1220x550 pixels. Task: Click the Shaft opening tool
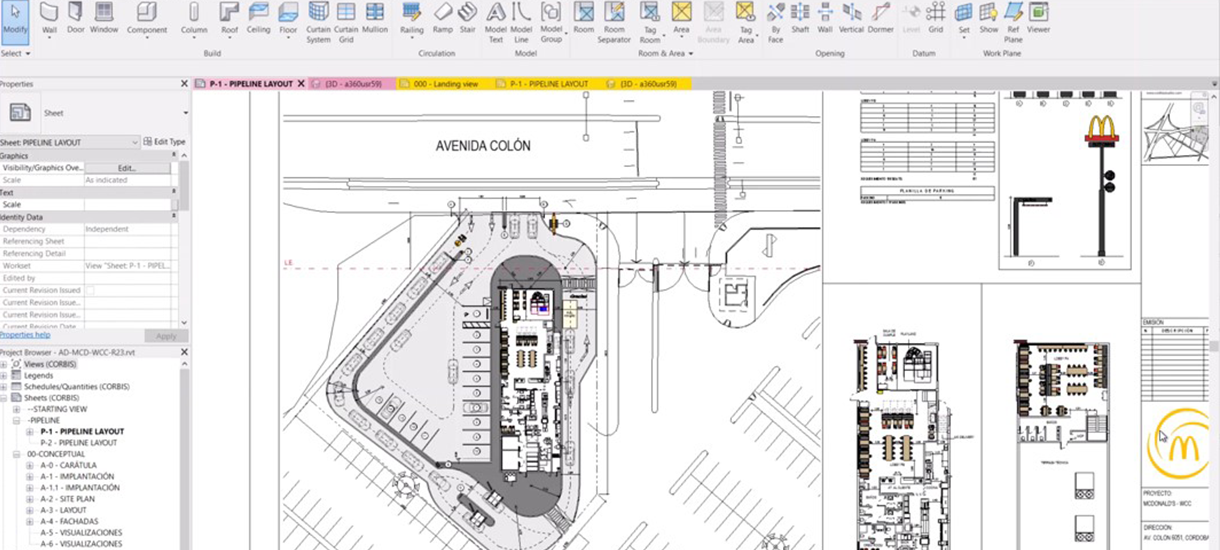[800, 17]
